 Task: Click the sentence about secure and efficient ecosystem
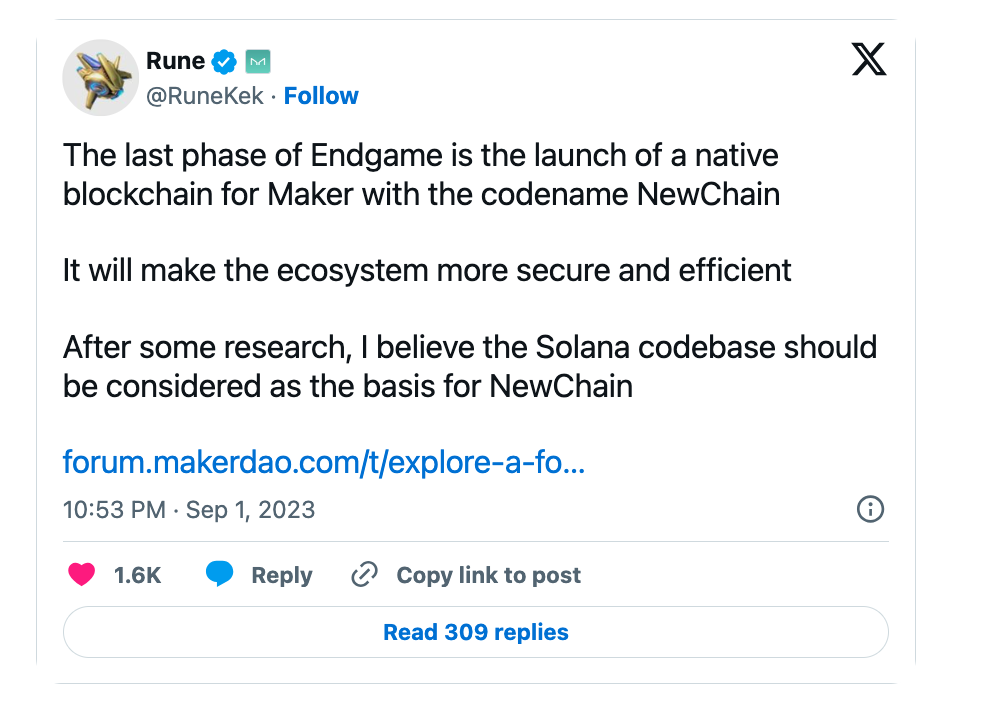click(427, 270)
